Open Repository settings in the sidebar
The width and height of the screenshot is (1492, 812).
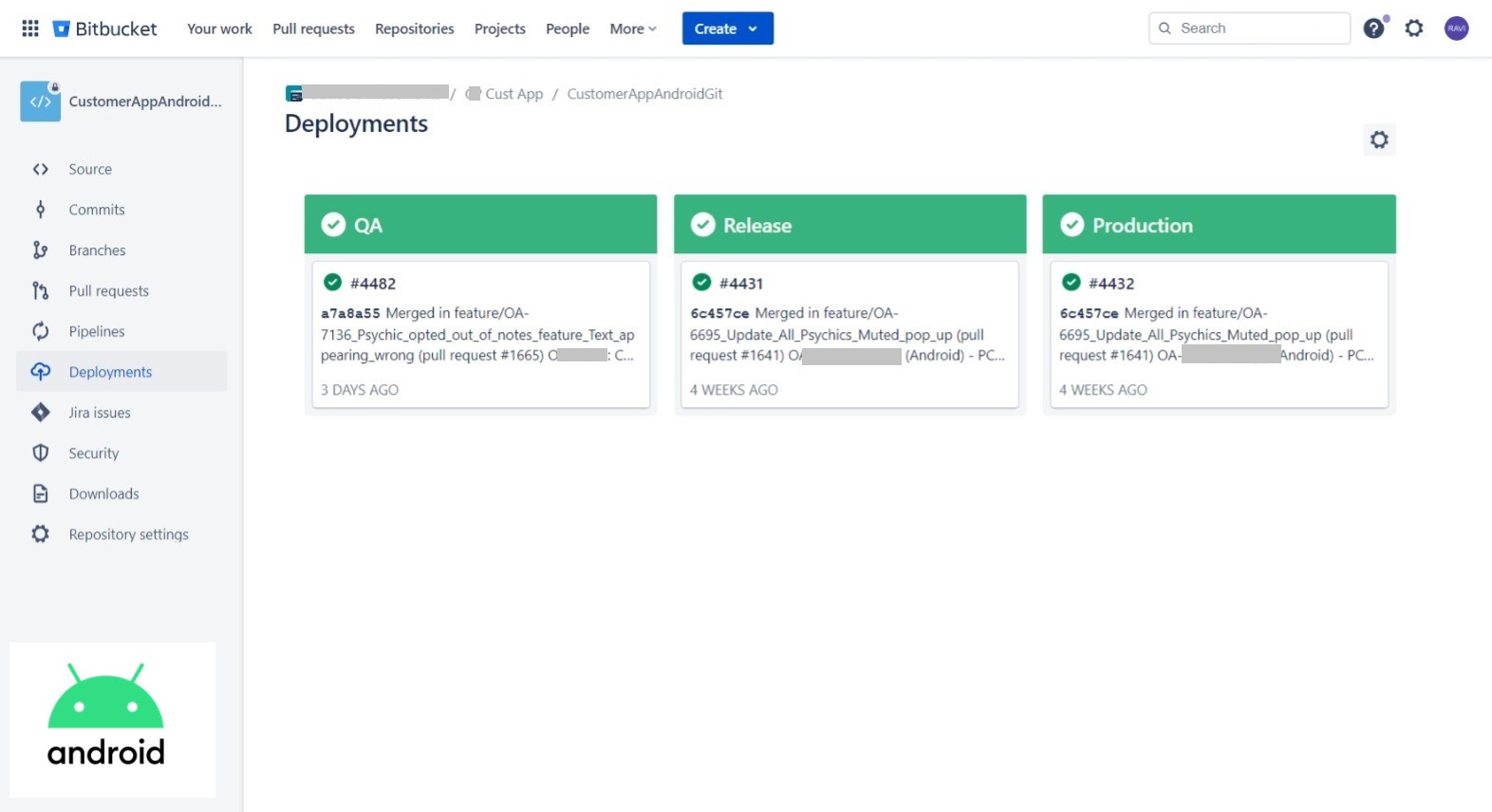click(x=128, y=534)
